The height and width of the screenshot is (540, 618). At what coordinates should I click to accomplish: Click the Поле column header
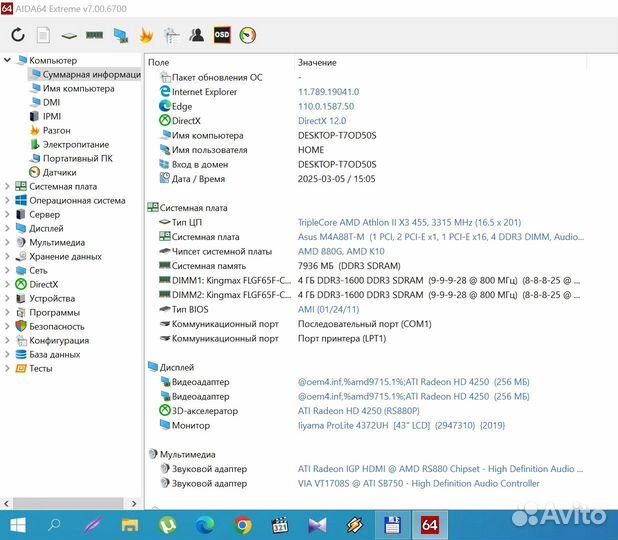[158, 62]
